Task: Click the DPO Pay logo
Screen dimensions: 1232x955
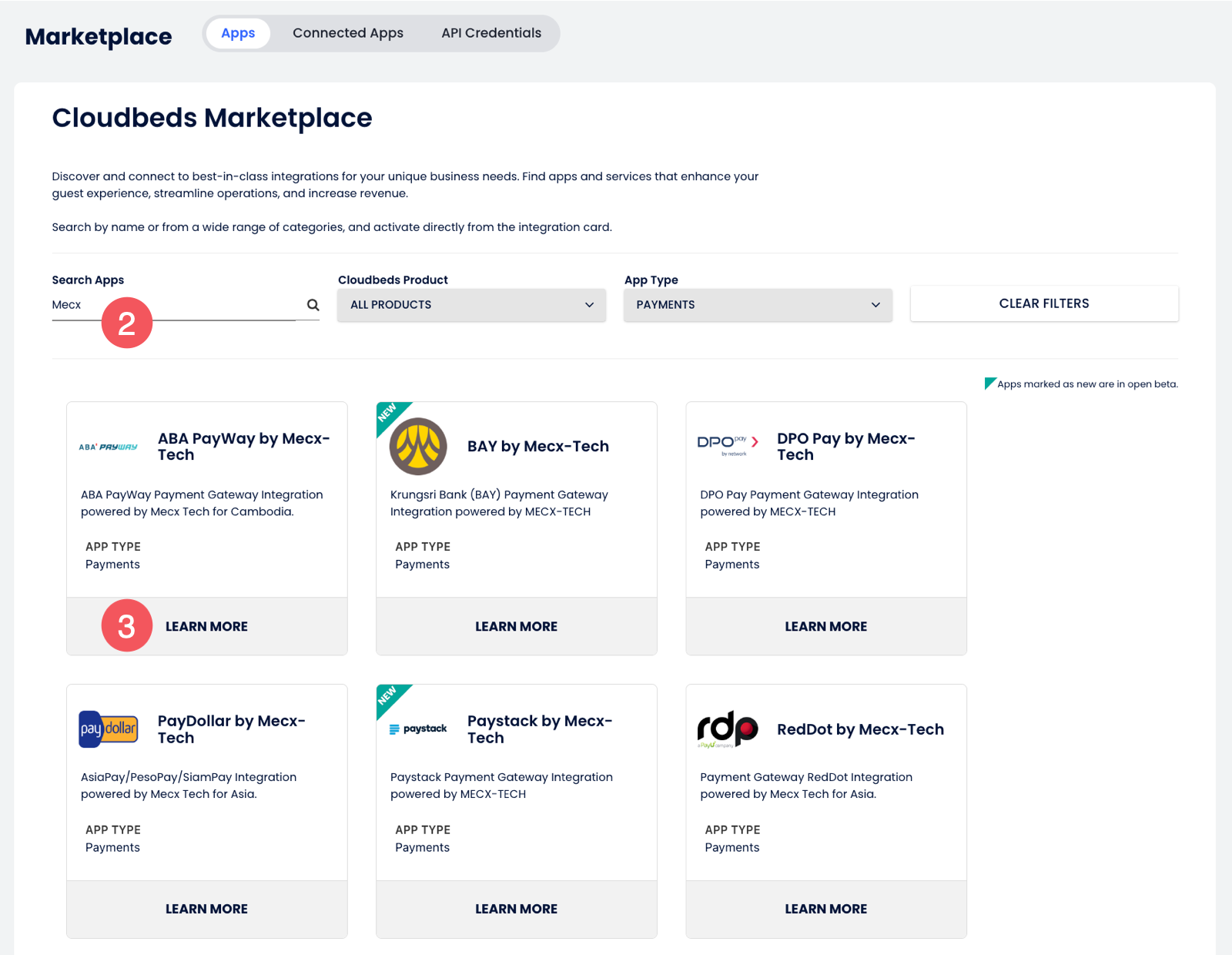Action: (728, 445)
